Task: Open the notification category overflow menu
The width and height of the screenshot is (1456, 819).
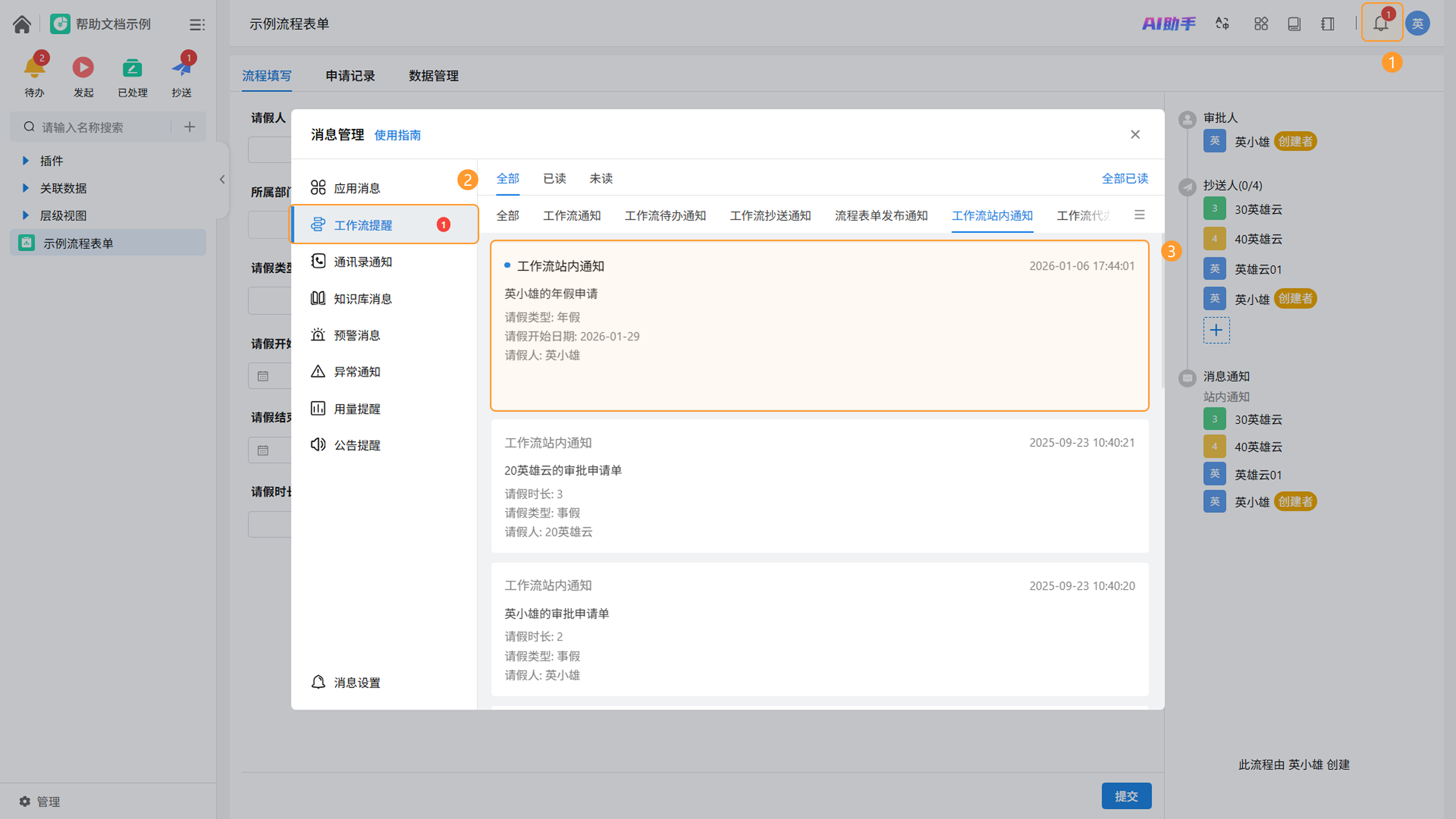Action: pos(1139,215)
